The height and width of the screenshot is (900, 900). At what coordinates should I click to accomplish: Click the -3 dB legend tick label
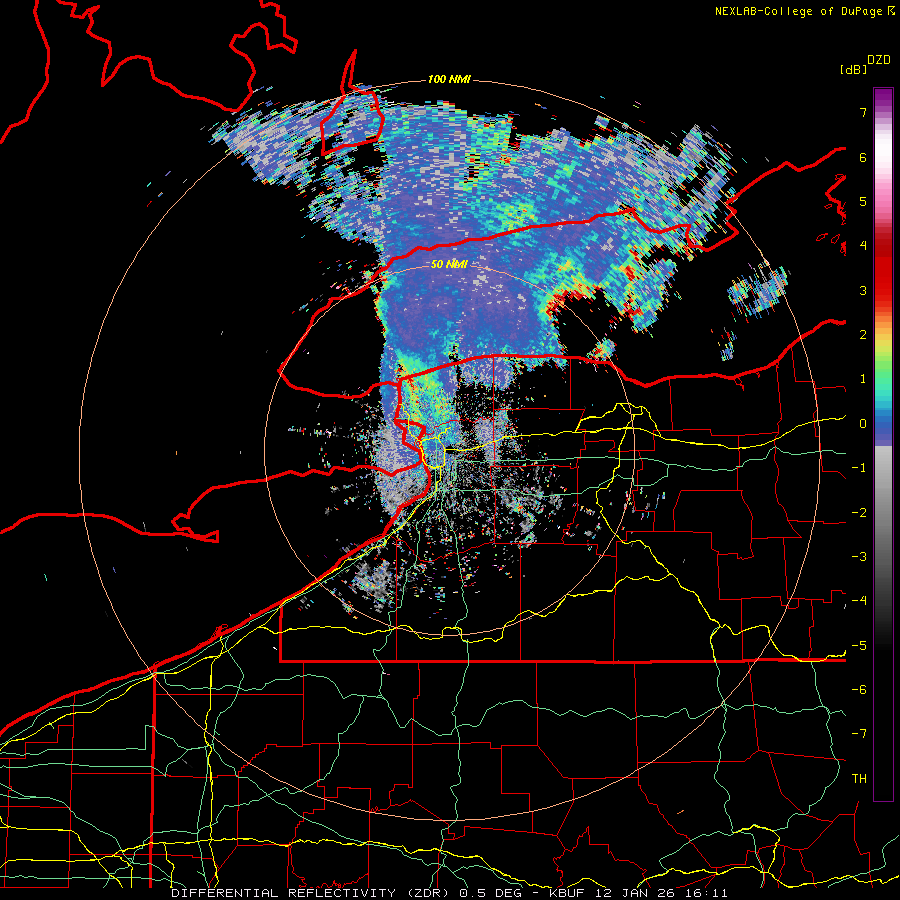pyautogui.click(x=859, y=557)
